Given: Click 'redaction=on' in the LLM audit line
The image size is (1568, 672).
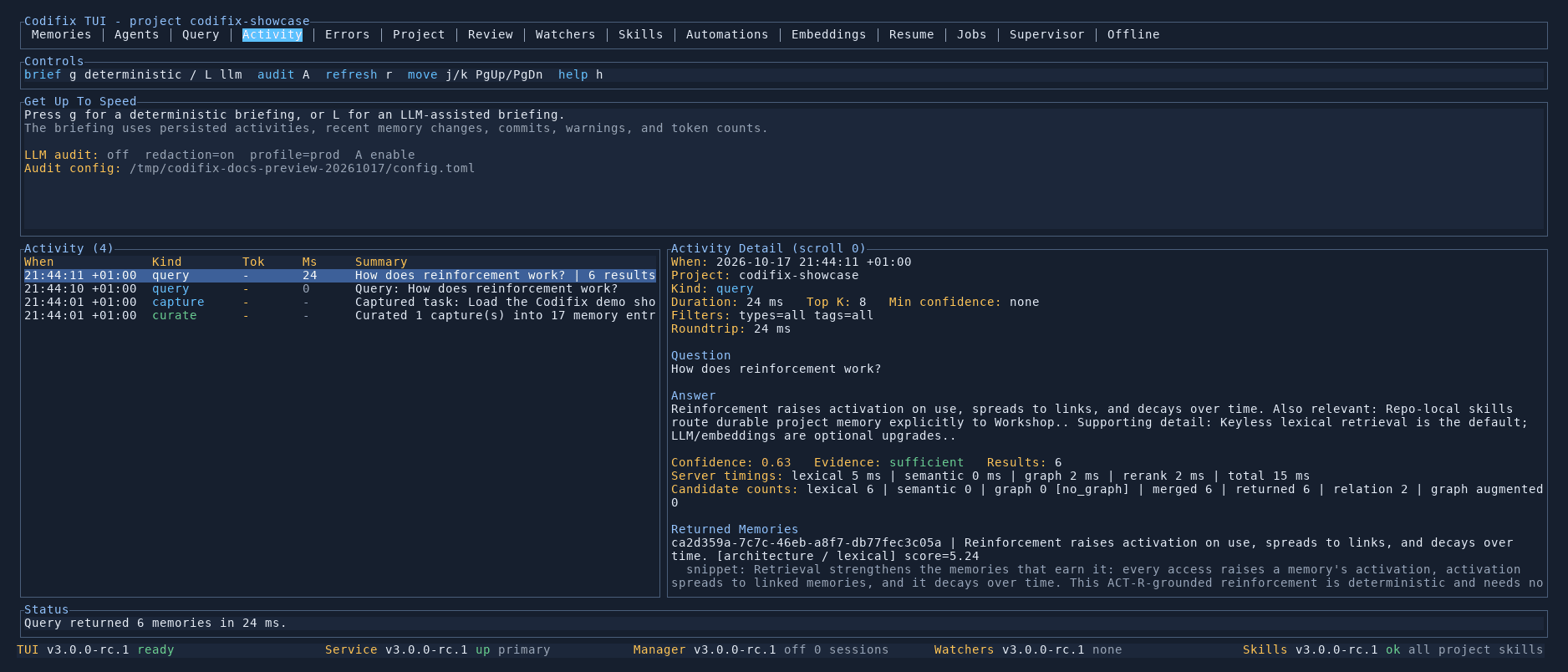Looking at the screenshot, I should click(190, 155).
